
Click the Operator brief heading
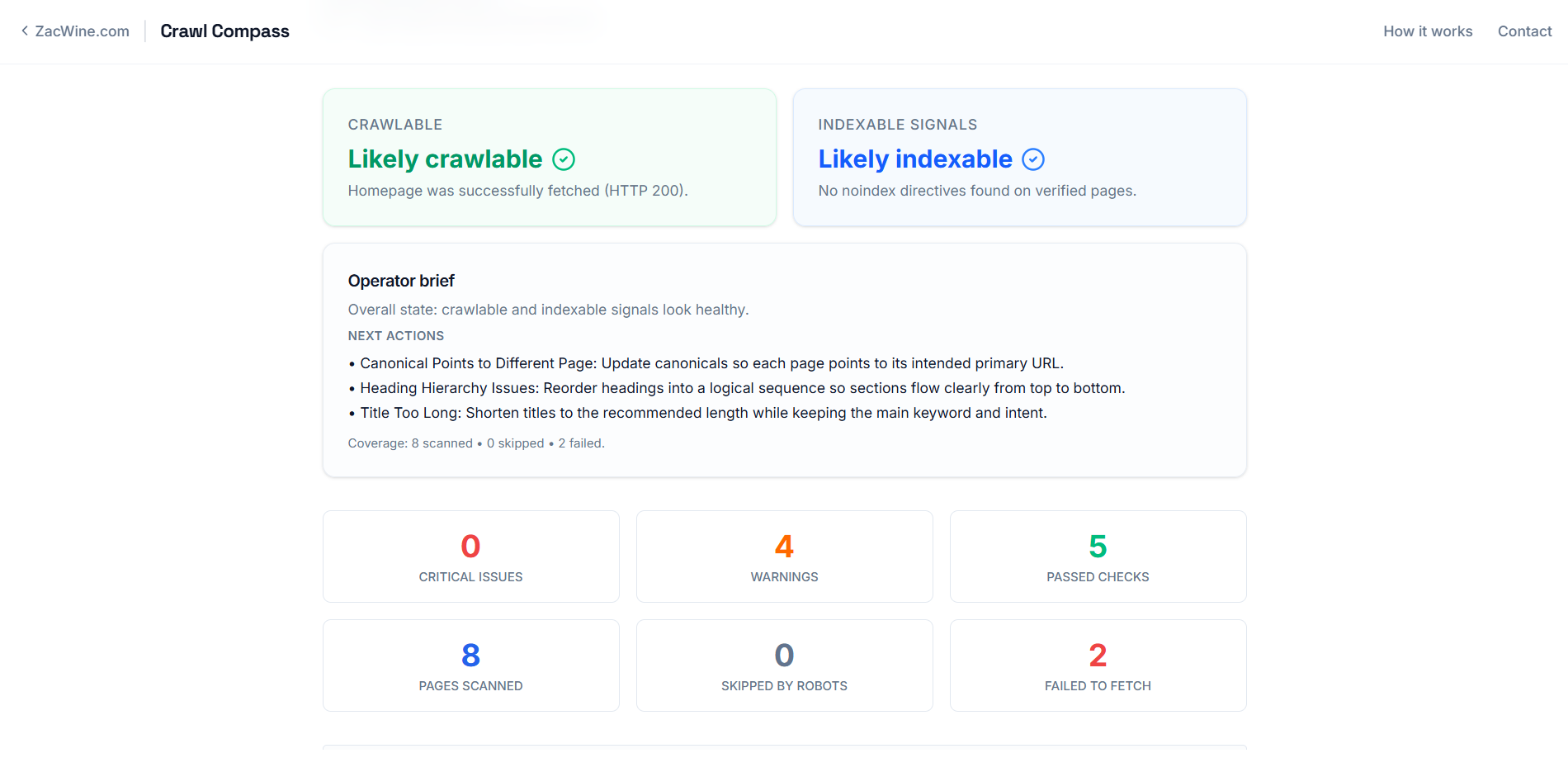click(x=401, y=281)
